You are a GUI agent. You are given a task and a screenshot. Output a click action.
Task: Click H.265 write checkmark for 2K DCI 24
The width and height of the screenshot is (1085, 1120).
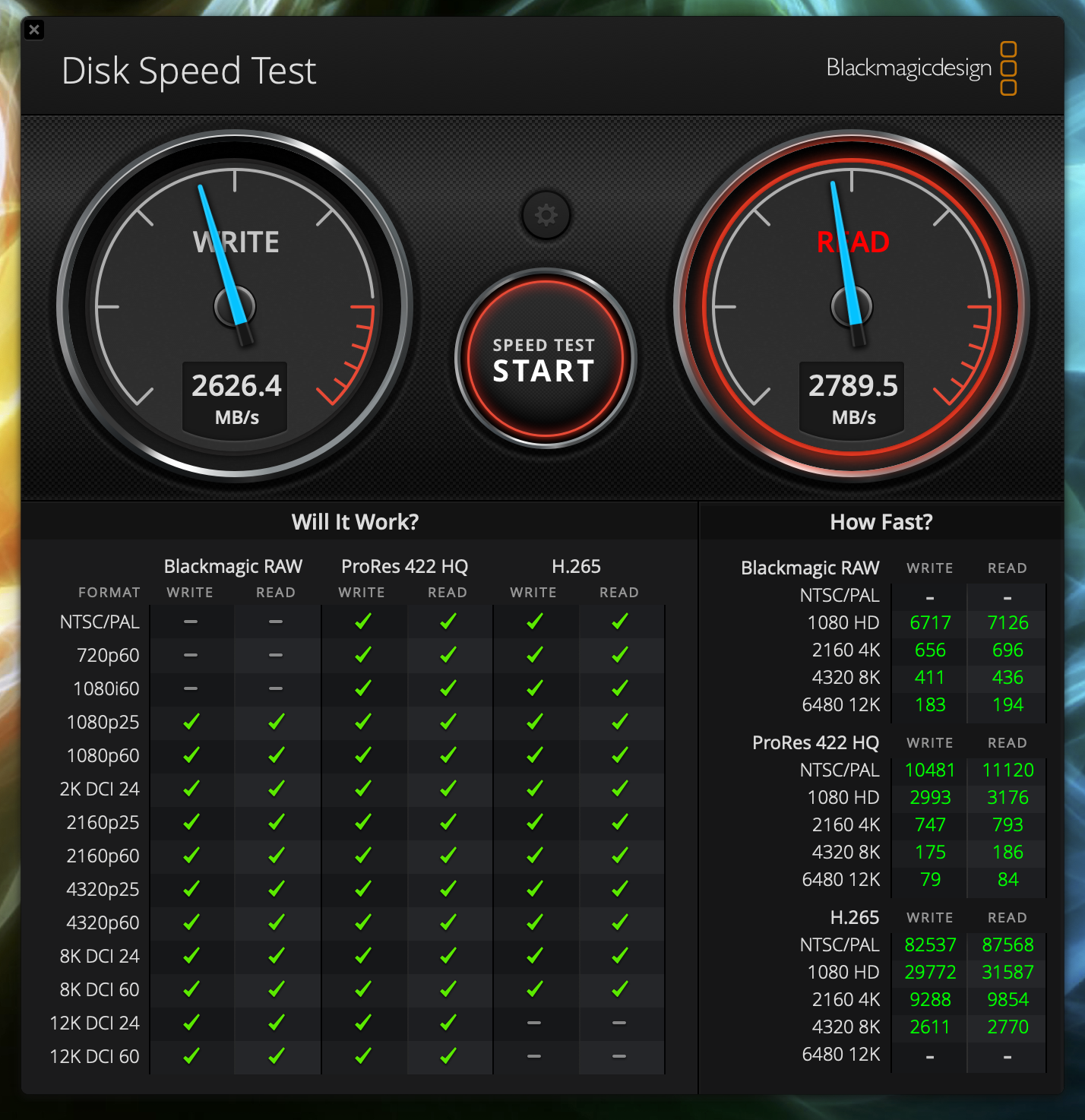pyautogui.click(x=534, y=789)
